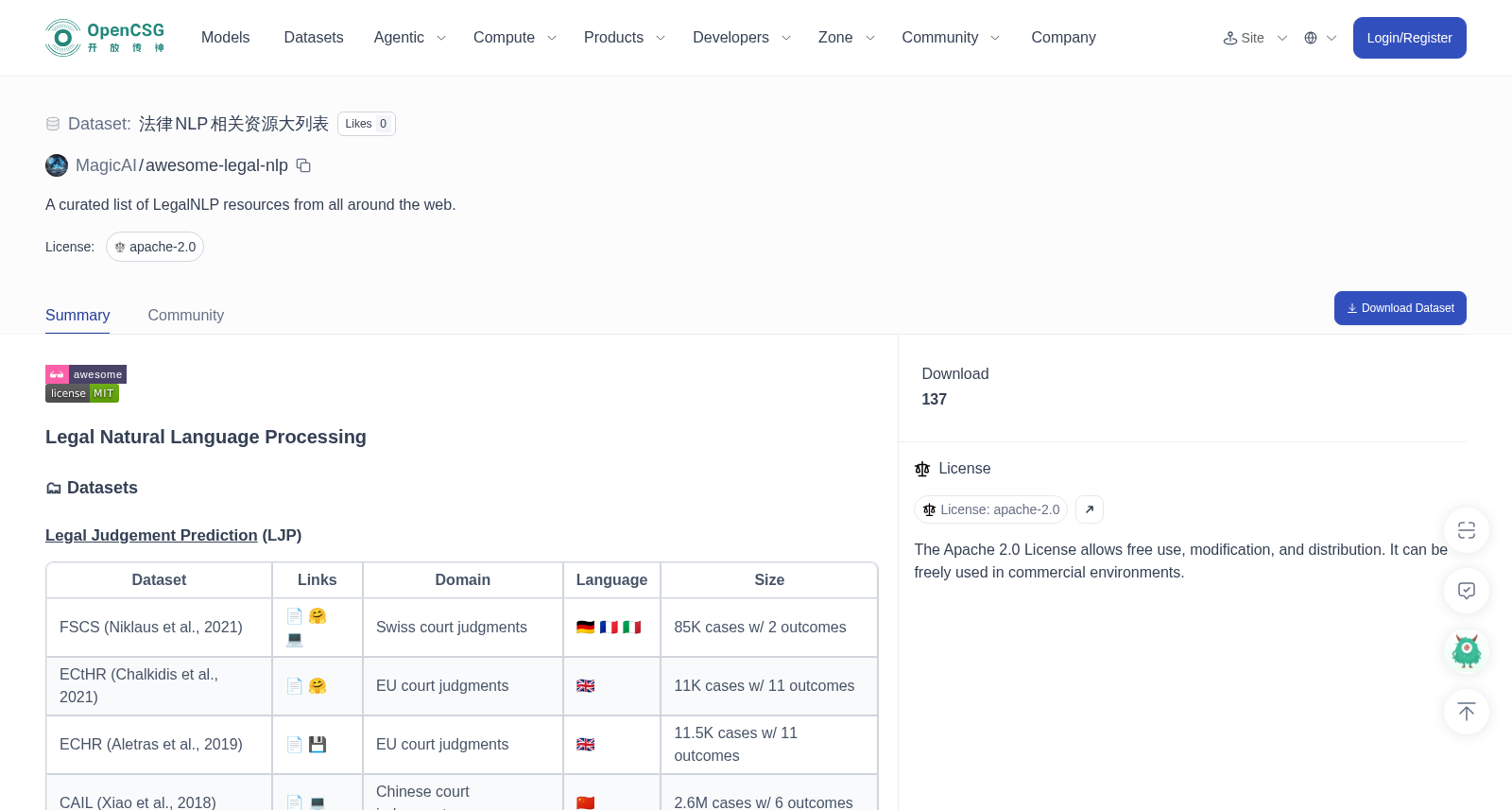The width and height of the screenshot is (1512, 810).
Task: Open the laptop code link for FSCS
Action: click(295, 639)
